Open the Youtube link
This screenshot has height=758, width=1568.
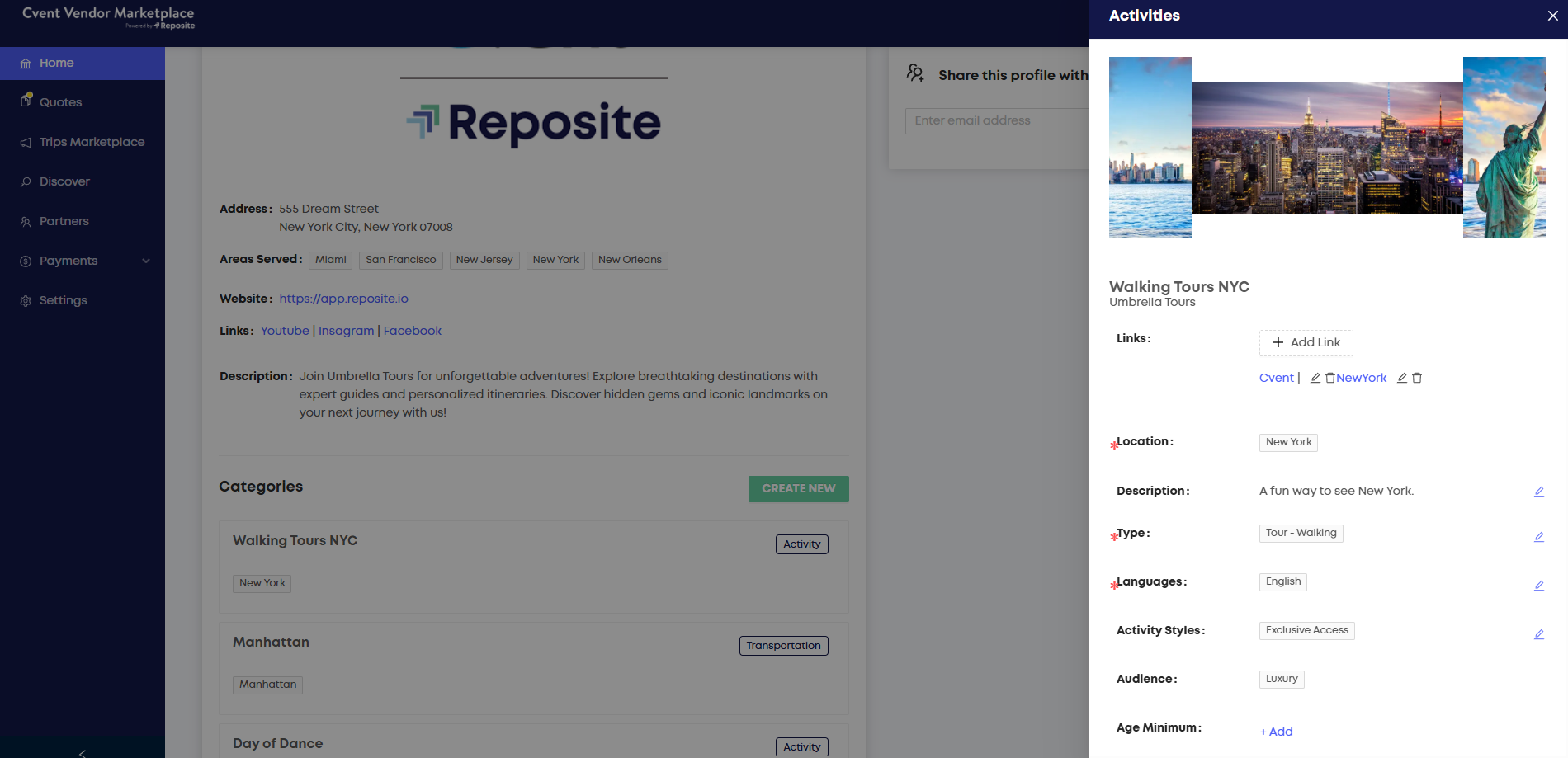(285, 331)
